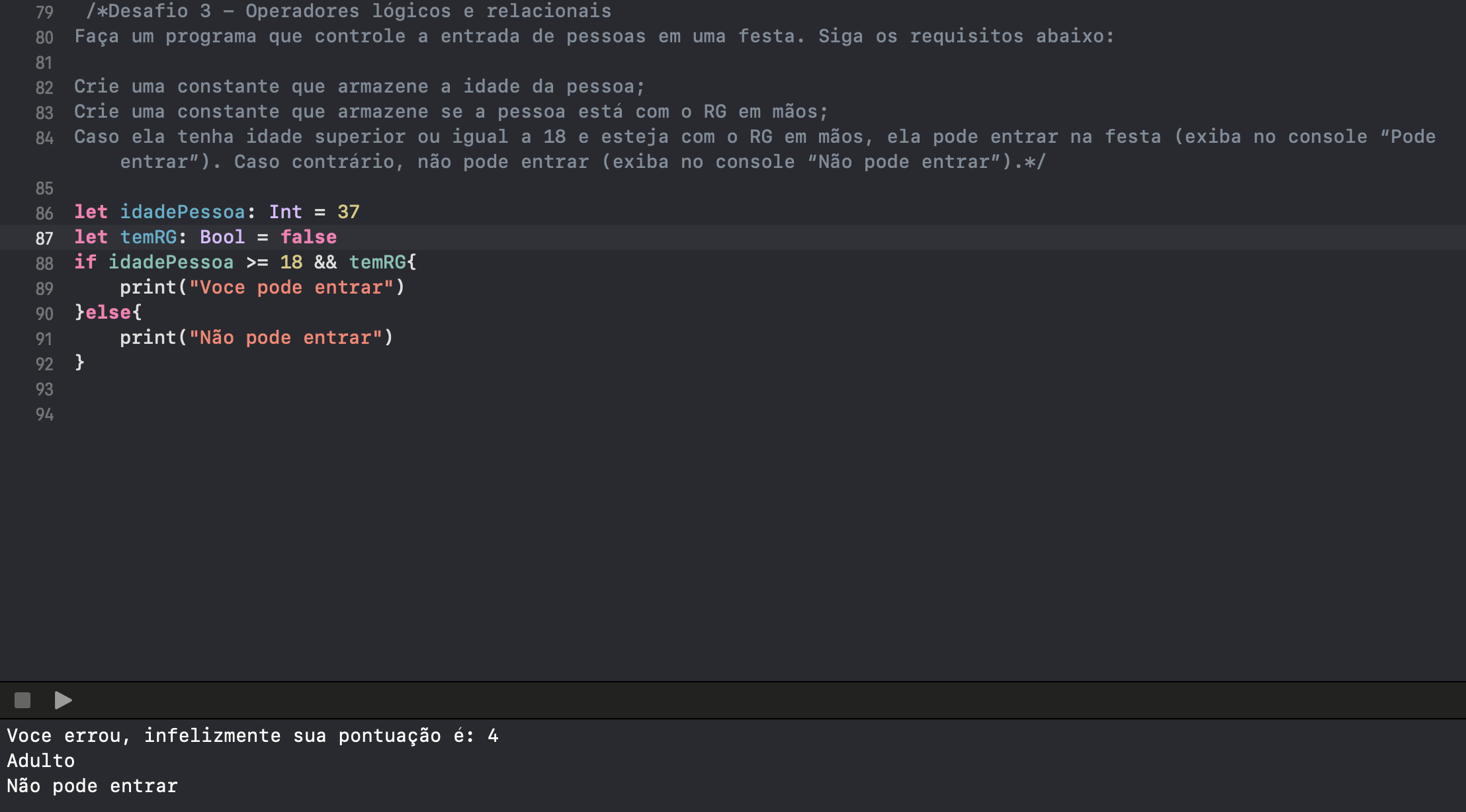Click the && operator in the if statement

coord(325,262)
